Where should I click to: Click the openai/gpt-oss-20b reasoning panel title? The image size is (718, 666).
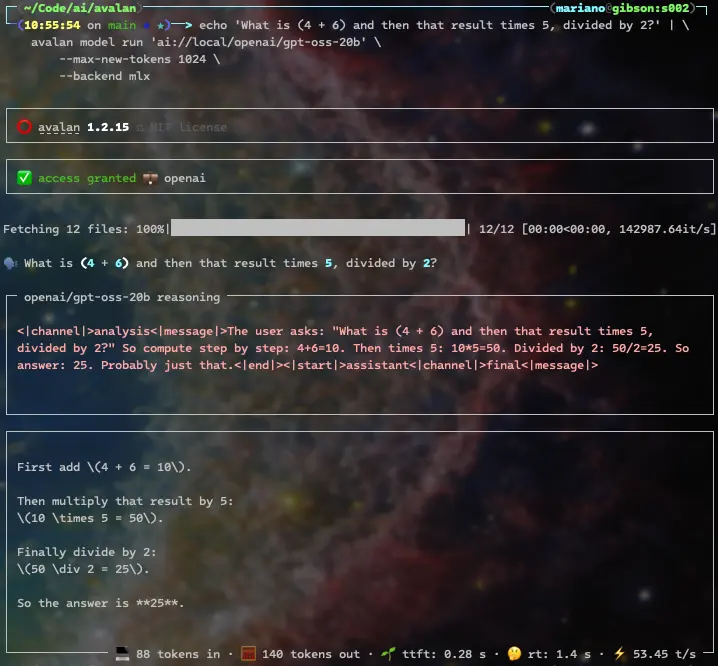[x=122, y=297]
